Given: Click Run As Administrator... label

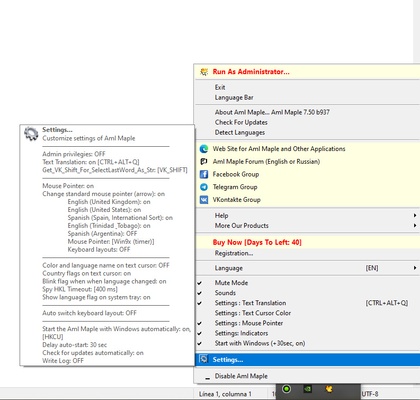Looking at the screenshot, I should click(251, 72).
